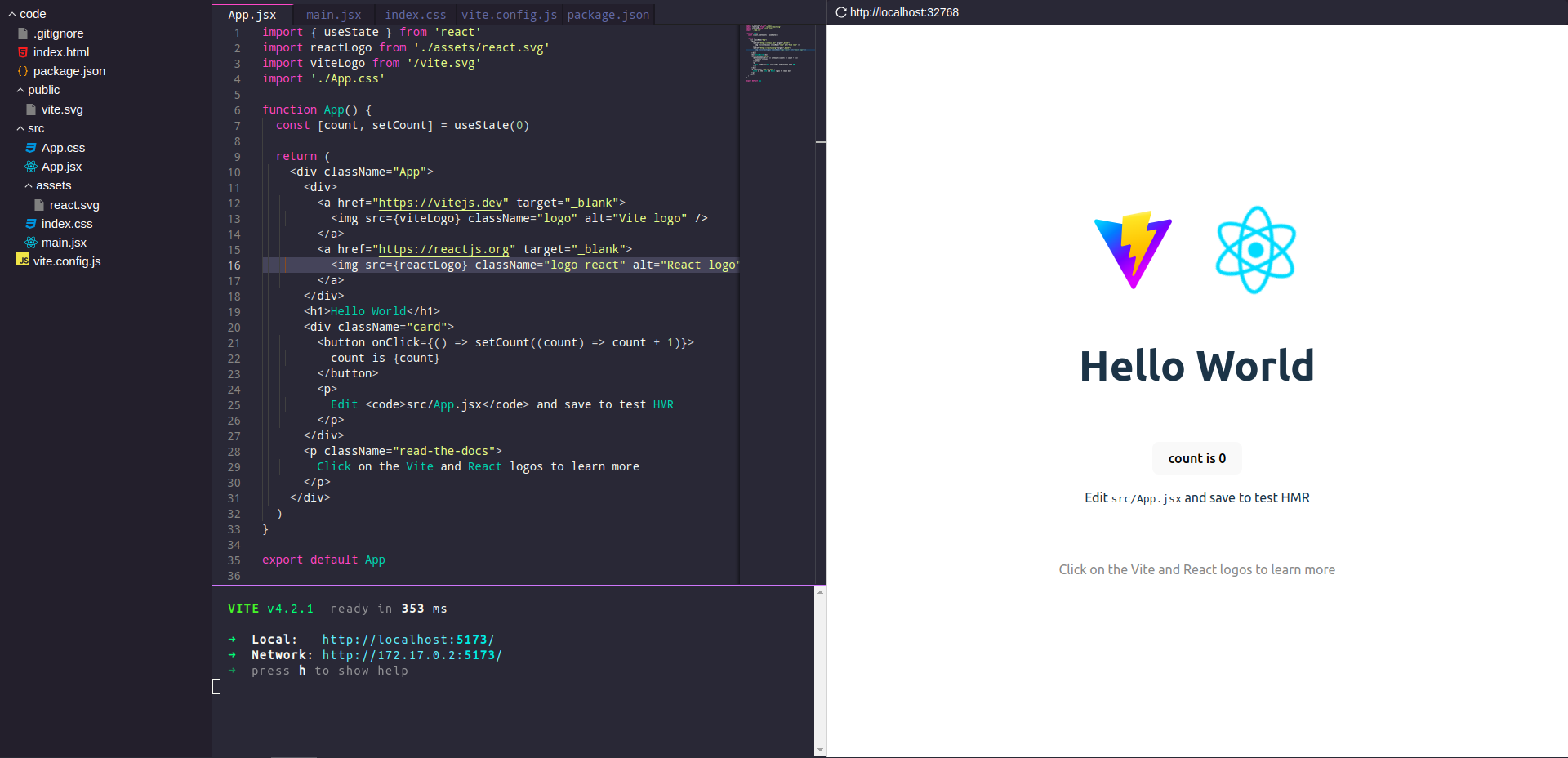Click 'VITE v4.2.1' in the terminal
This screenshot has height=758, width=1568.
270,609
